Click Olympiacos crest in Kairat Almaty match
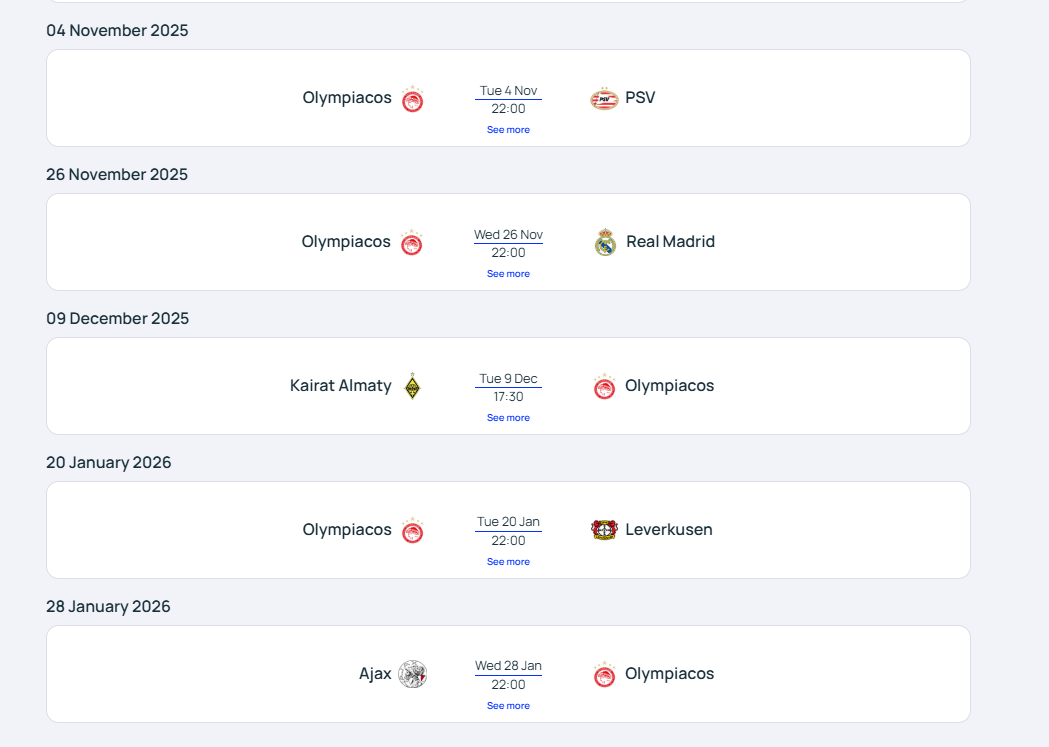Image resolution: width=1049 pixels, height=747 pixels. [x=604, y=387]
